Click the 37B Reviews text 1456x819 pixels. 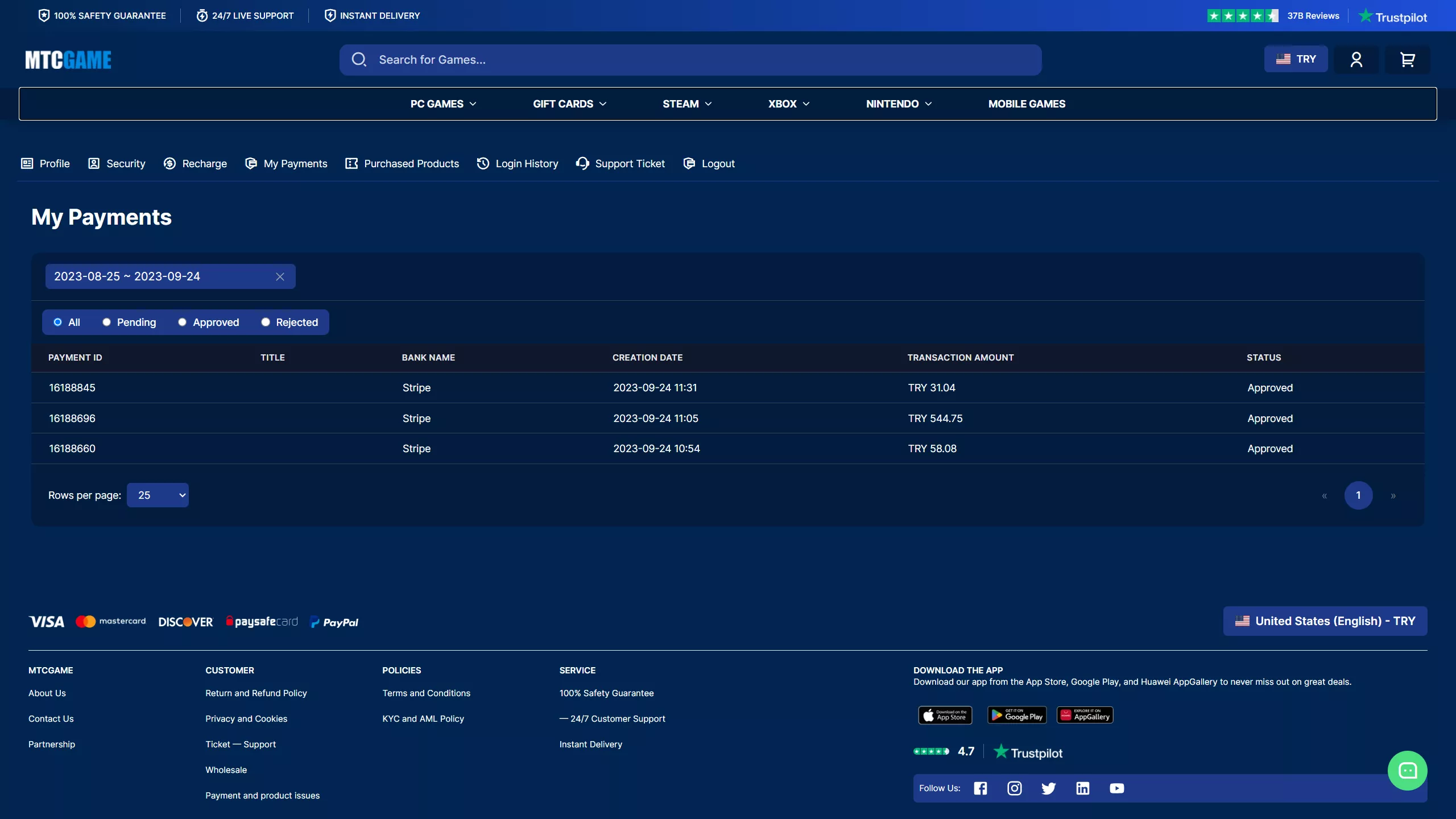click(x=1313, y=16)
